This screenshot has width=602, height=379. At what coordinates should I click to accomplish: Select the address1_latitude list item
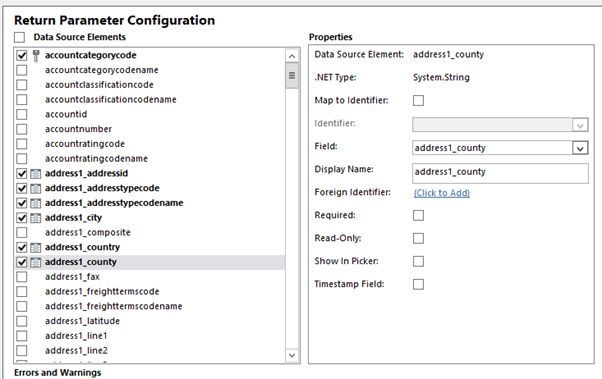(x=82, y=321)
